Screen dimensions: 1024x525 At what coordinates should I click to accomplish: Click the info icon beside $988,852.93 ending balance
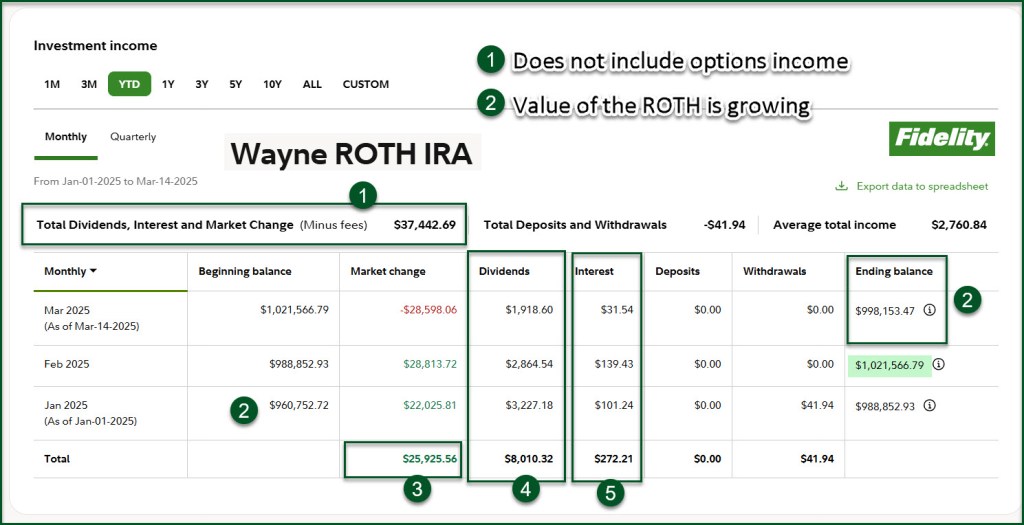(x=929, y=406)
